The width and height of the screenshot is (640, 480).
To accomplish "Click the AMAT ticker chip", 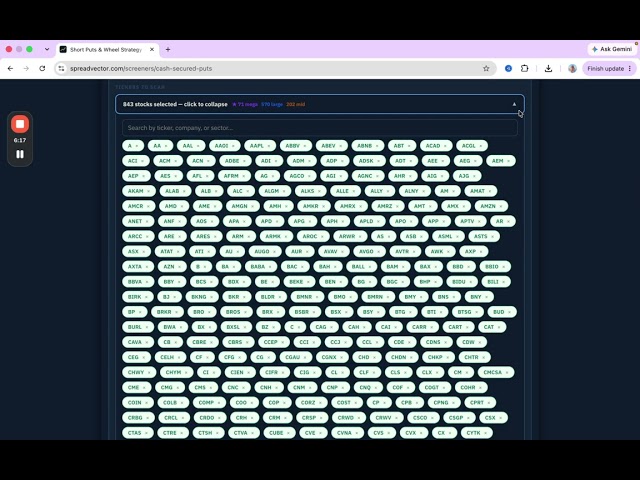I will tap(480, 191).
